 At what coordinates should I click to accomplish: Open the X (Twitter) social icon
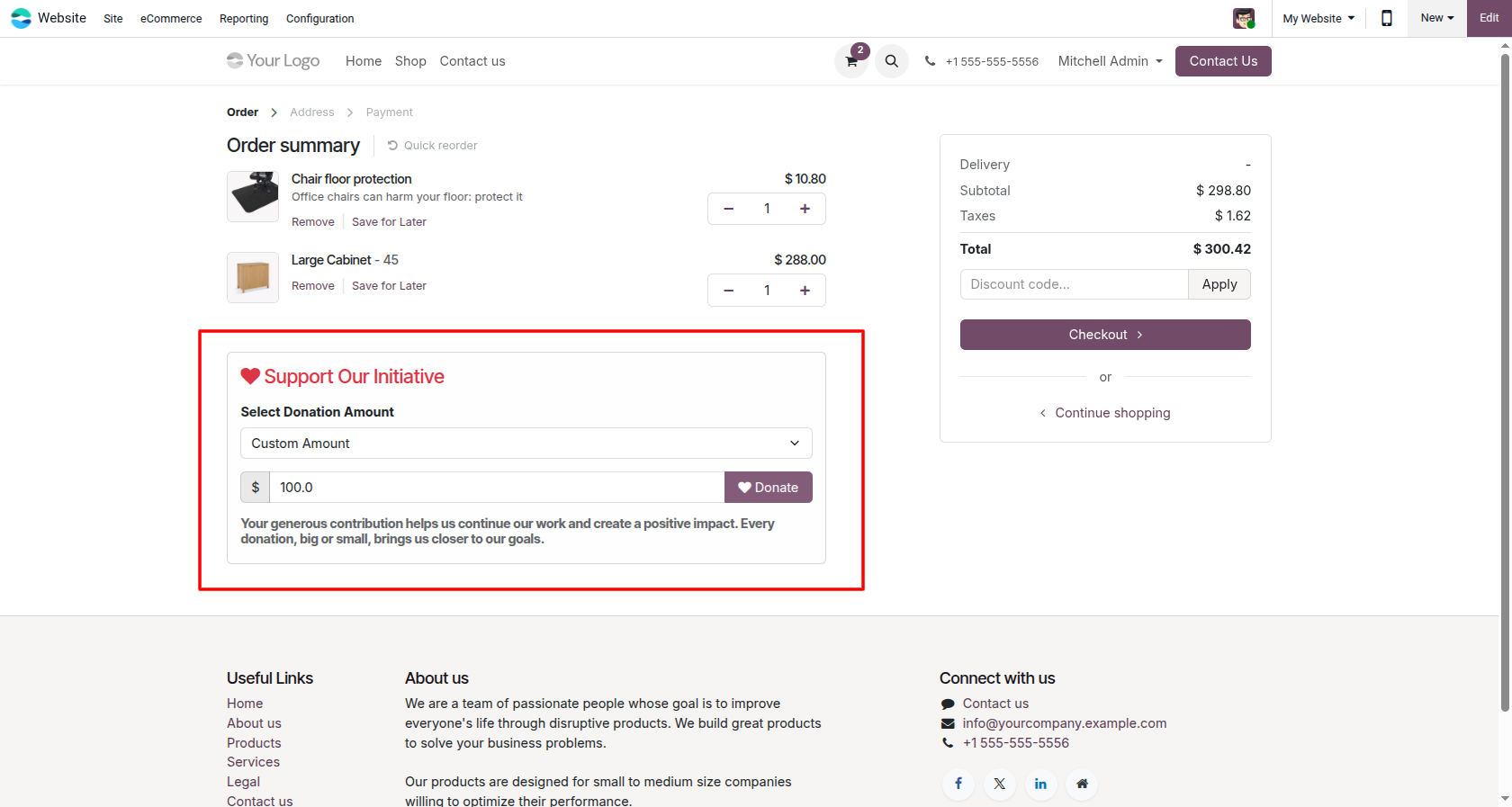pos(1000,784)
